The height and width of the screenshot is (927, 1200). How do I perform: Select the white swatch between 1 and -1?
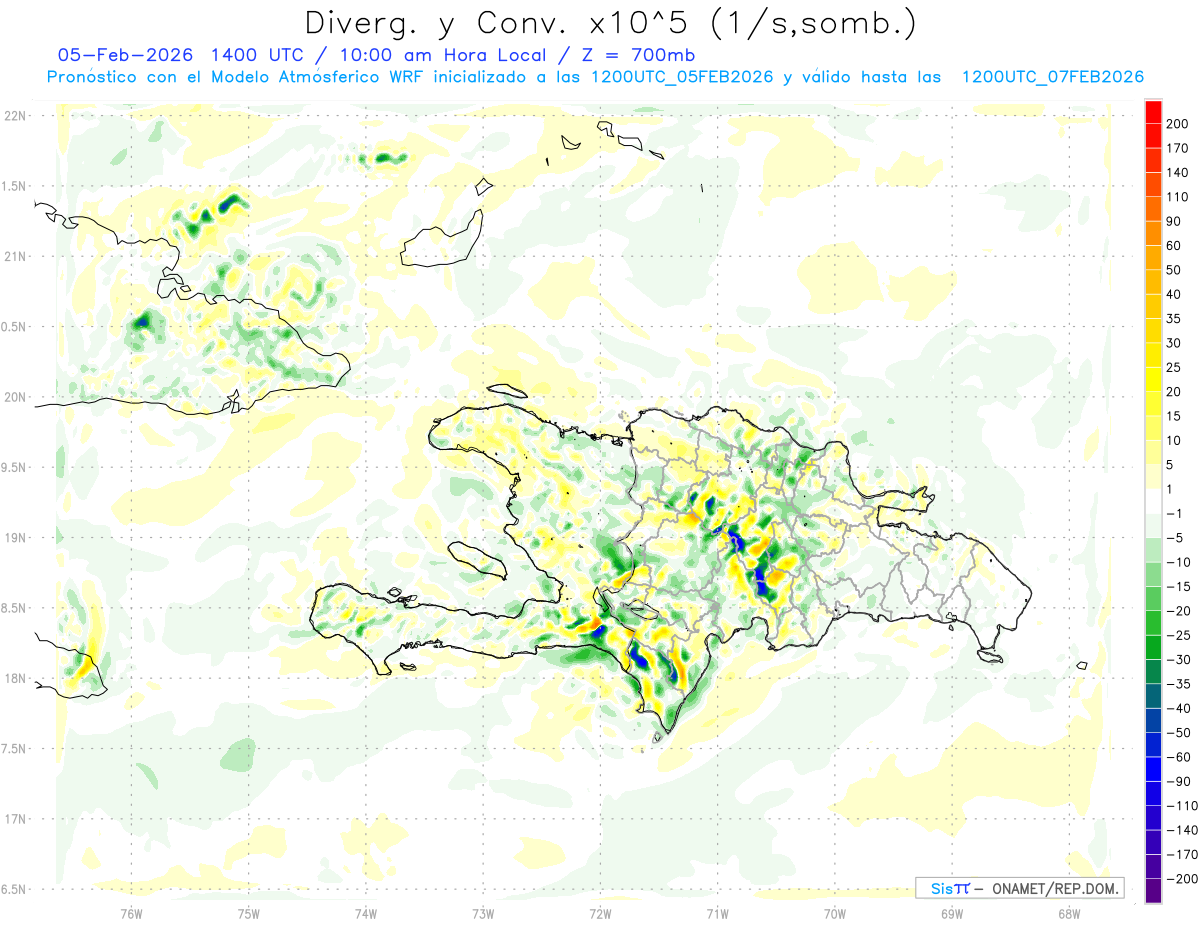(x=1153, y=501)
